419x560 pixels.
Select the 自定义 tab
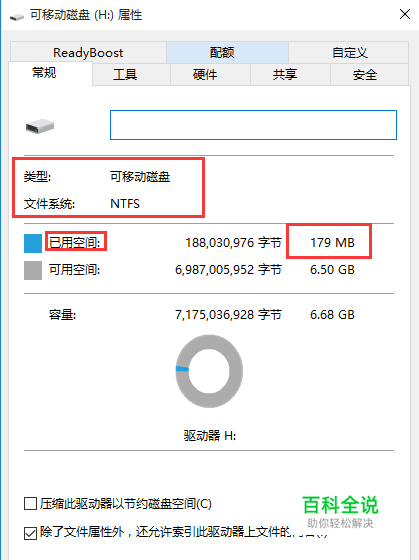tap(349, 52)
